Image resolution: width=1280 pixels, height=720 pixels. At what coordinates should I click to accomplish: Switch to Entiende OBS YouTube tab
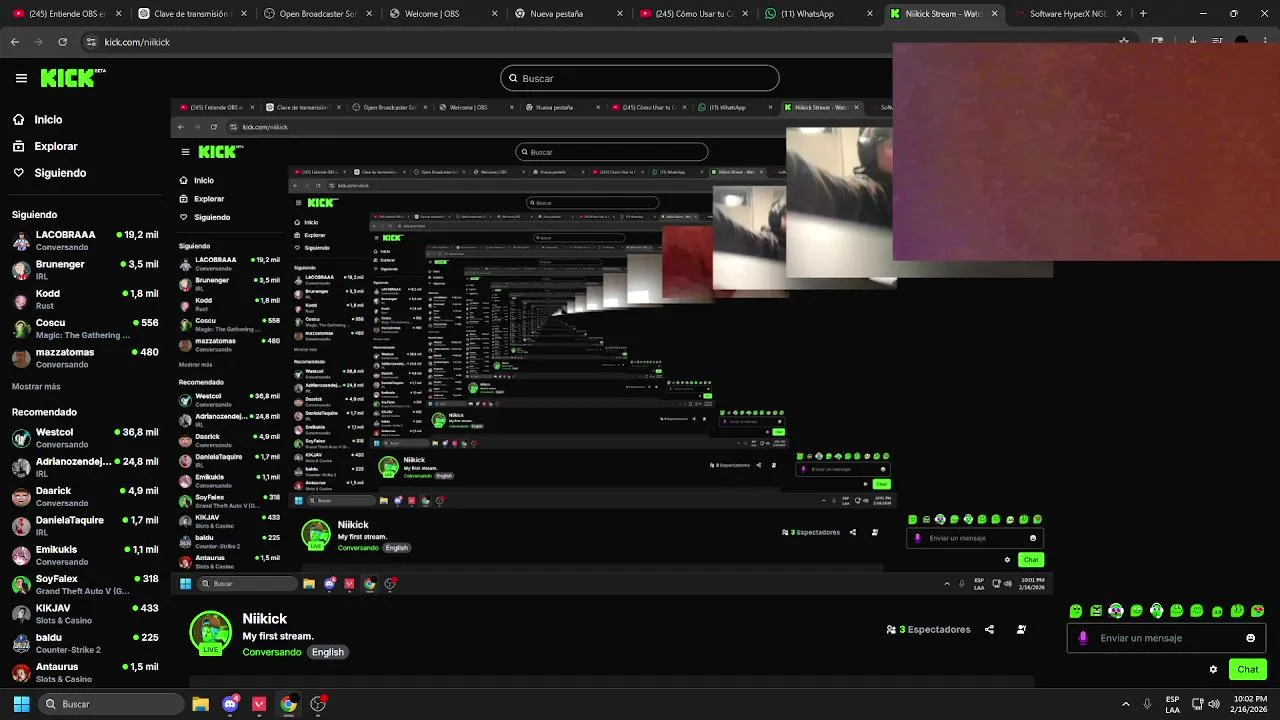click(67, 14)
